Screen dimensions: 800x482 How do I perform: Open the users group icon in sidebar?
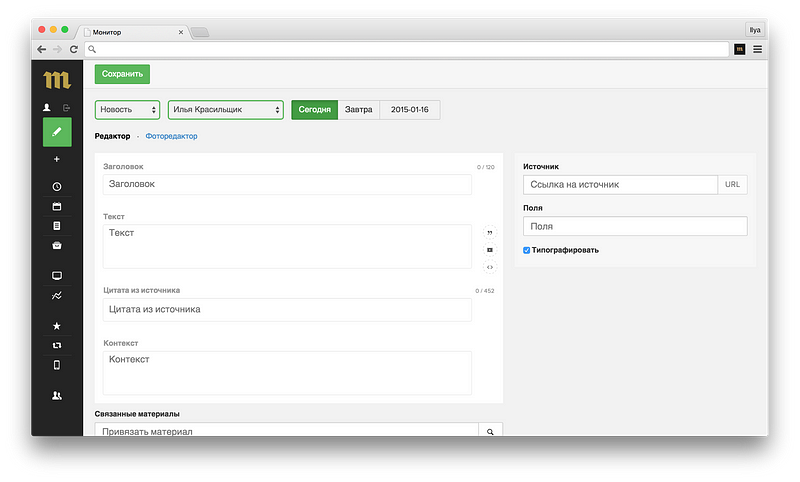click(57, 395)
